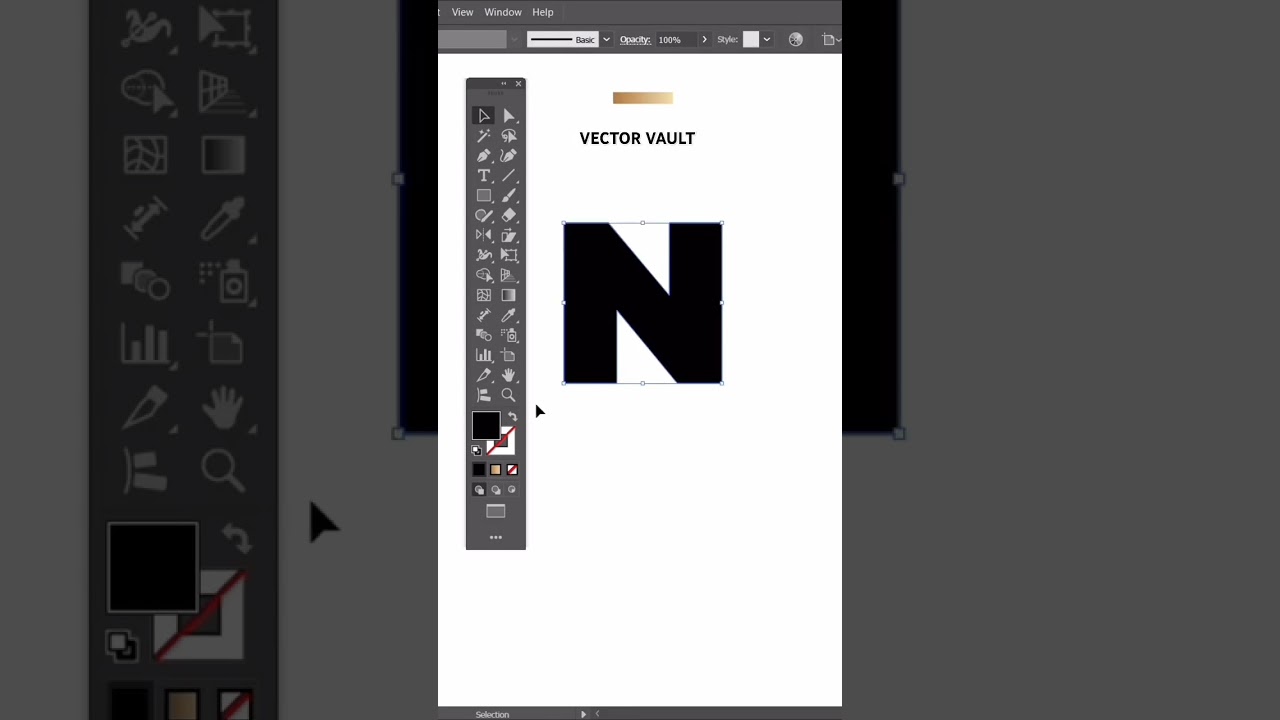The image size is (1280, 720).
Task: Select the Mesh tool
Action: point(484,296)
